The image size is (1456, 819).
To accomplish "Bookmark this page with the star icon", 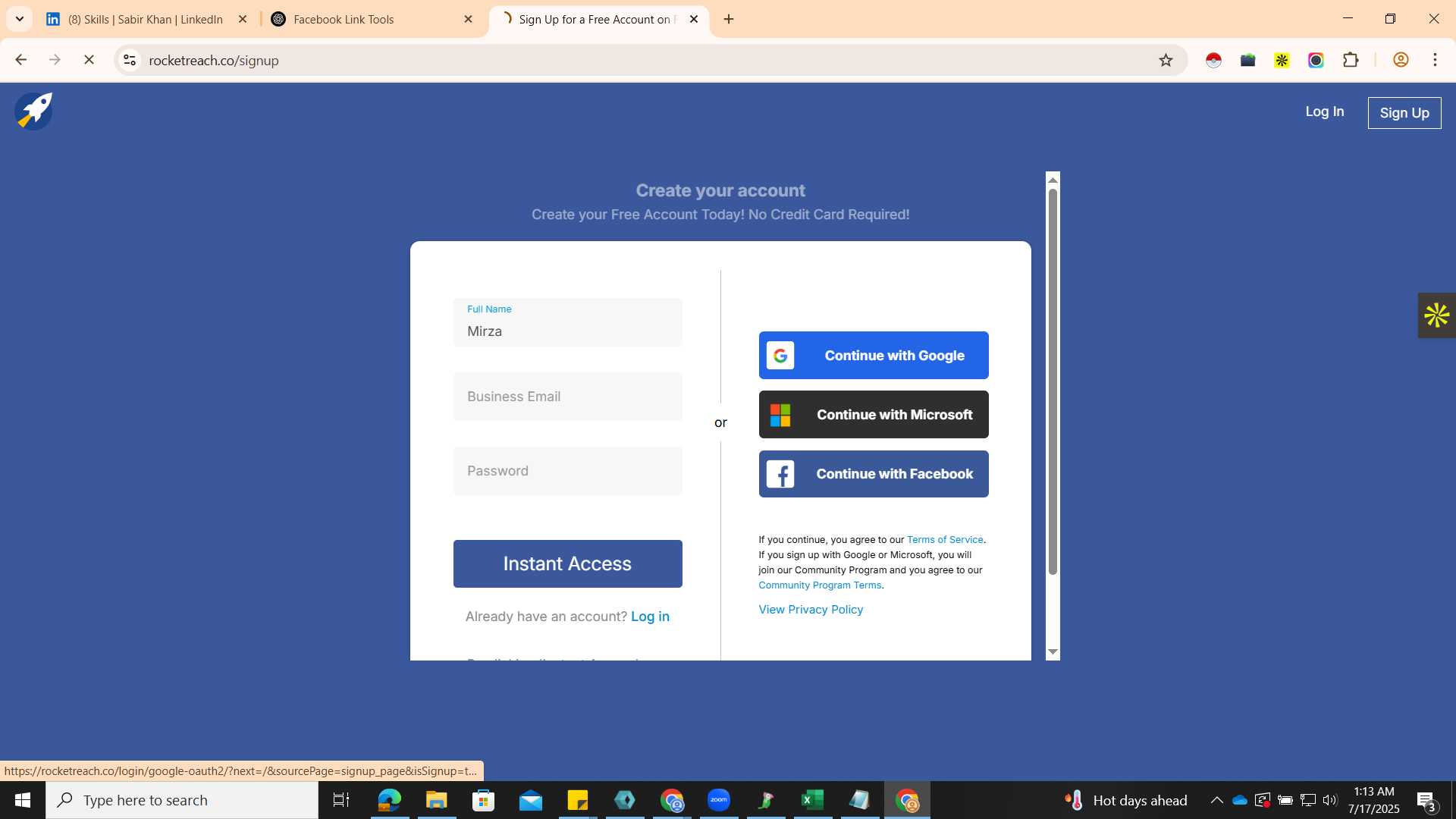I will coord(1166,60).
